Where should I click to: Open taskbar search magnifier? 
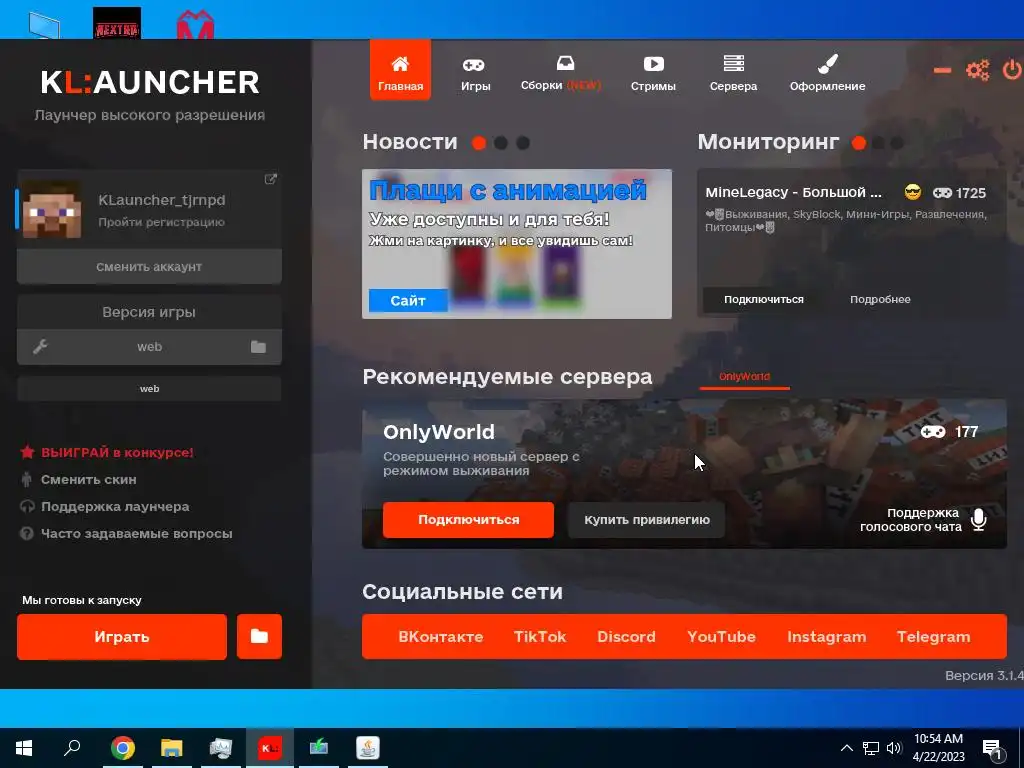click(72, 748)
